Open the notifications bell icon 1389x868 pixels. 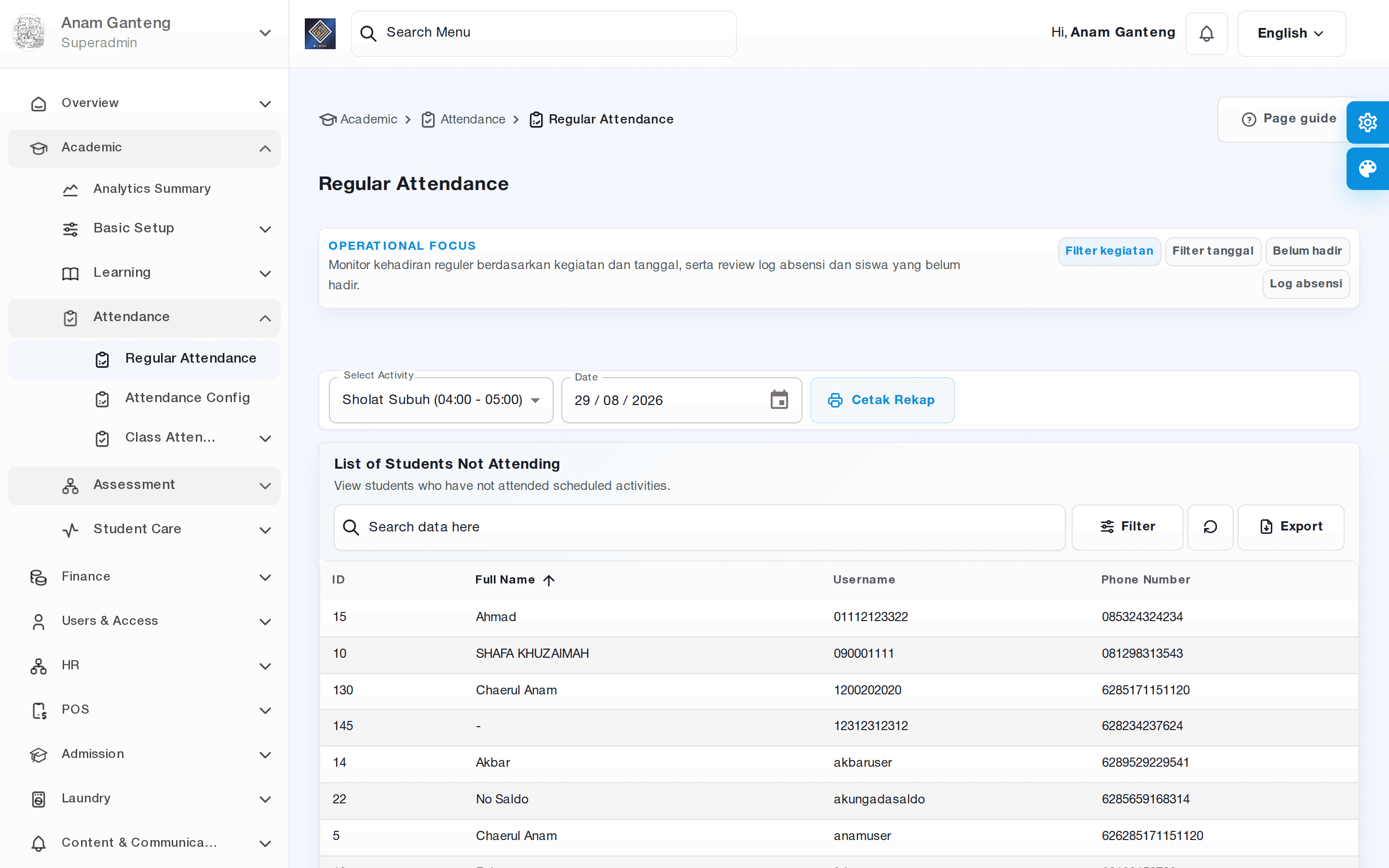click(1206, 33)
